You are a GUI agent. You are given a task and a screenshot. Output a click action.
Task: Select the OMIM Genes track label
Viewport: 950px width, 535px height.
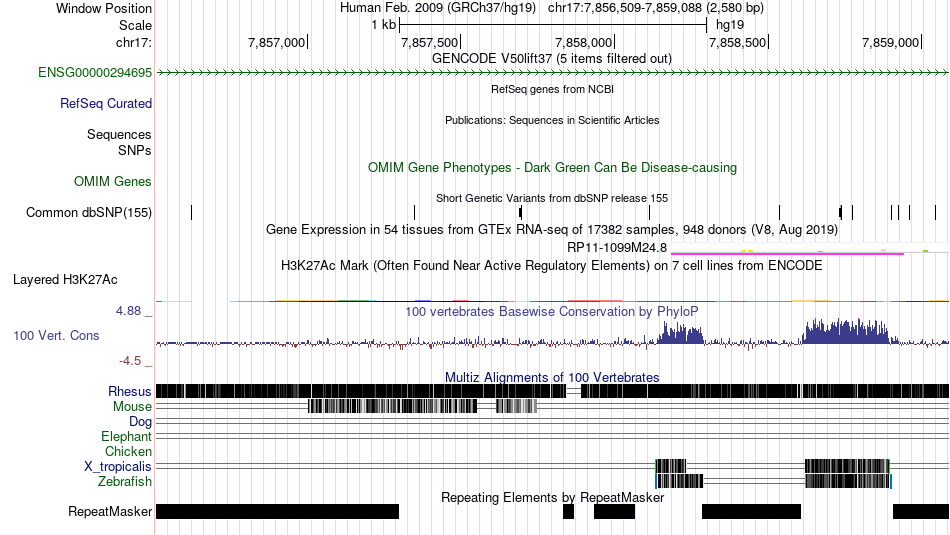[113, 181]
